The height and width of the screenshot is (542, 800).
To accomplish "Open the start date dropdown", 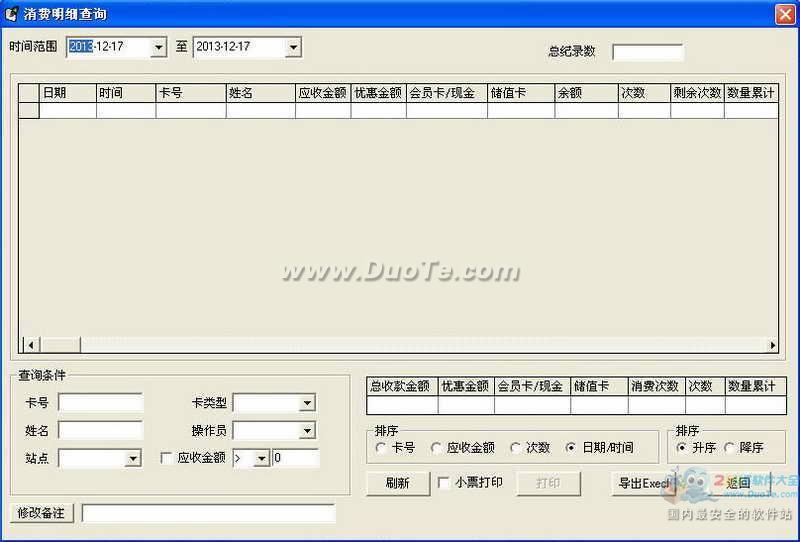I will click(158, 47).
